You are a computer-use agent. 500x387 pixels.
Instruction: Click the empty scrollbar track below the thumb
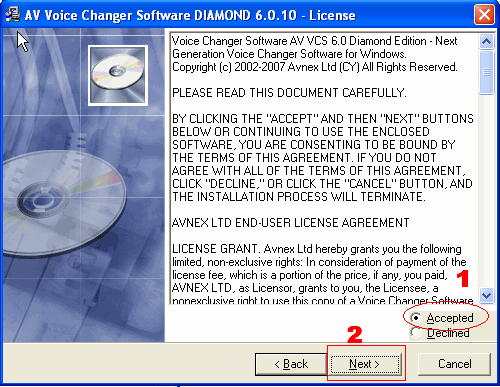(487, 191)
